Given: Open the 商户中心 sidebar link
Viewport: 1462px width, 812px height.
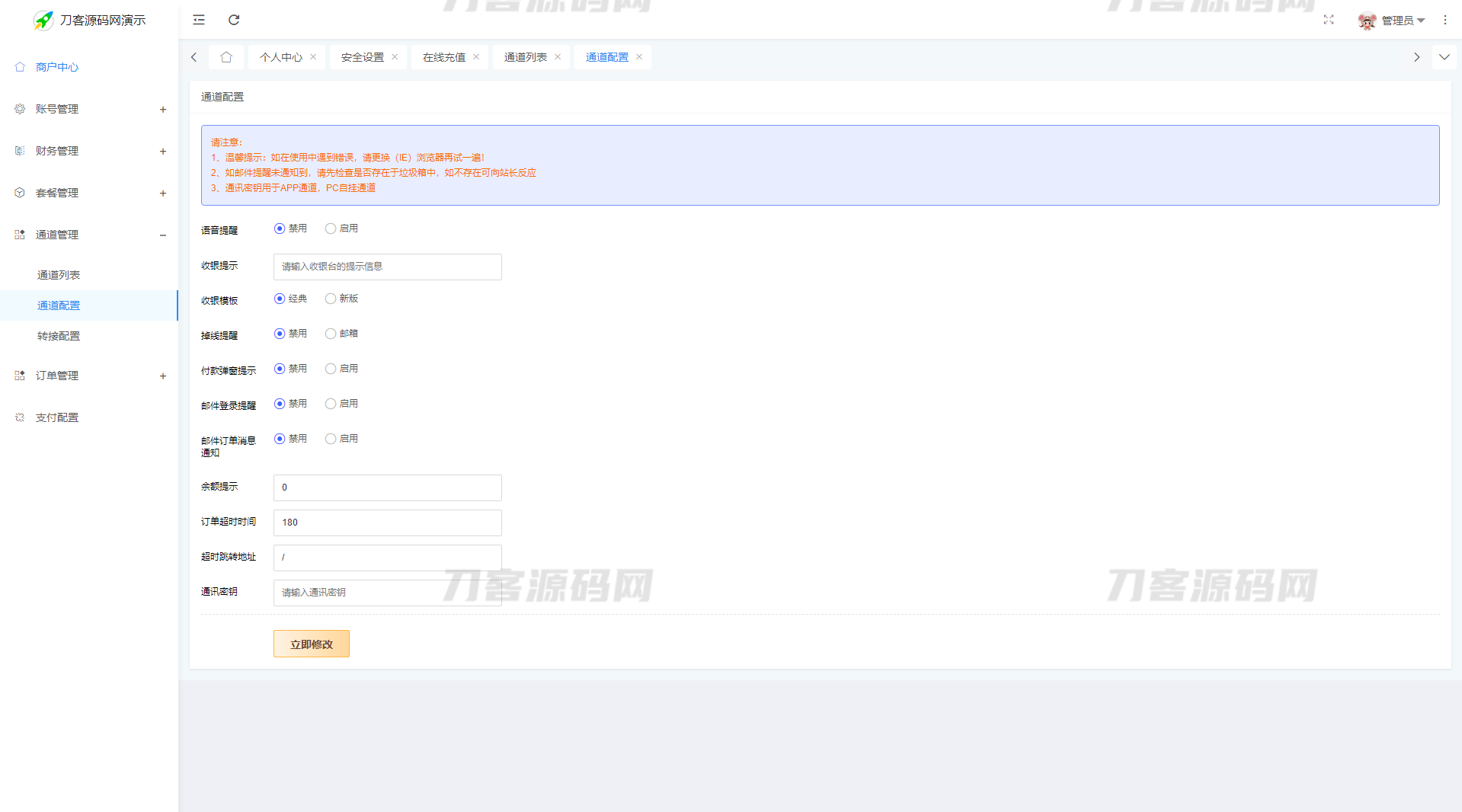Looking at the screenshot, I should [x=57, y=67].
